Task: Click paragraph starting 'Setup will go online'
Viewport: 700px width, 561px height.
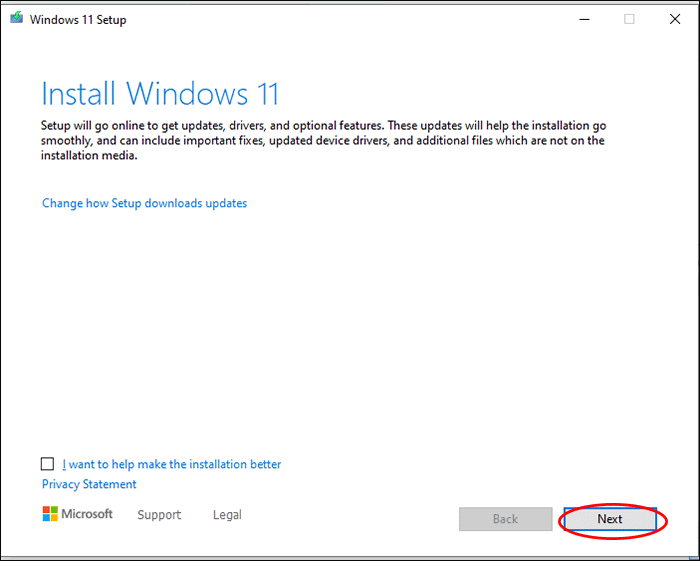Action: point(323,141)
